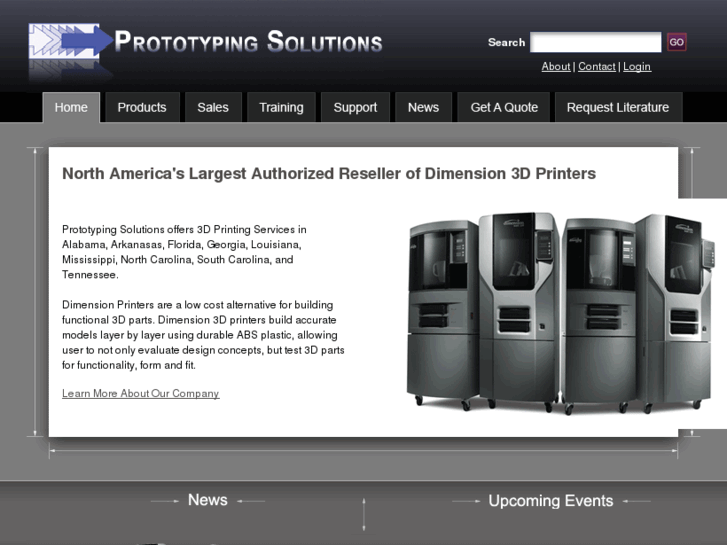The width and height of the screenshot is (727, 545).
Task: Follow Learn More About Our Company link
Action: click(140, 393)
